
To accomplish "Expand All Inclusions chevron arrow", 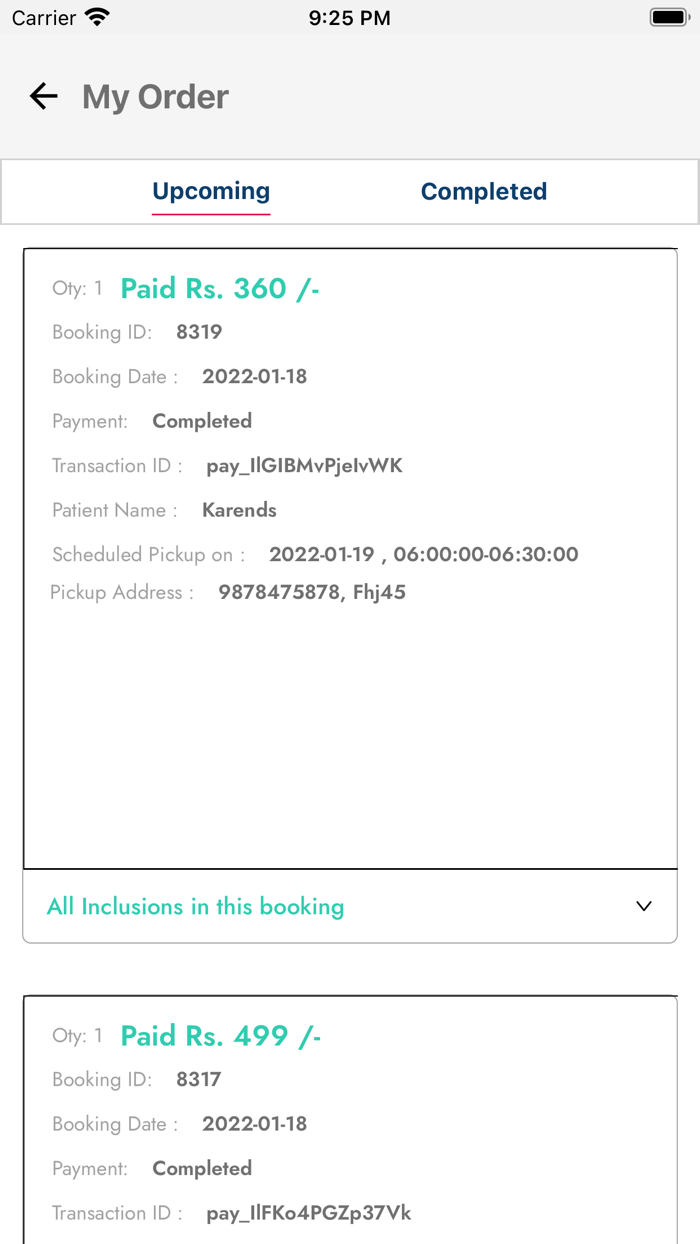I will coord(644,906).
